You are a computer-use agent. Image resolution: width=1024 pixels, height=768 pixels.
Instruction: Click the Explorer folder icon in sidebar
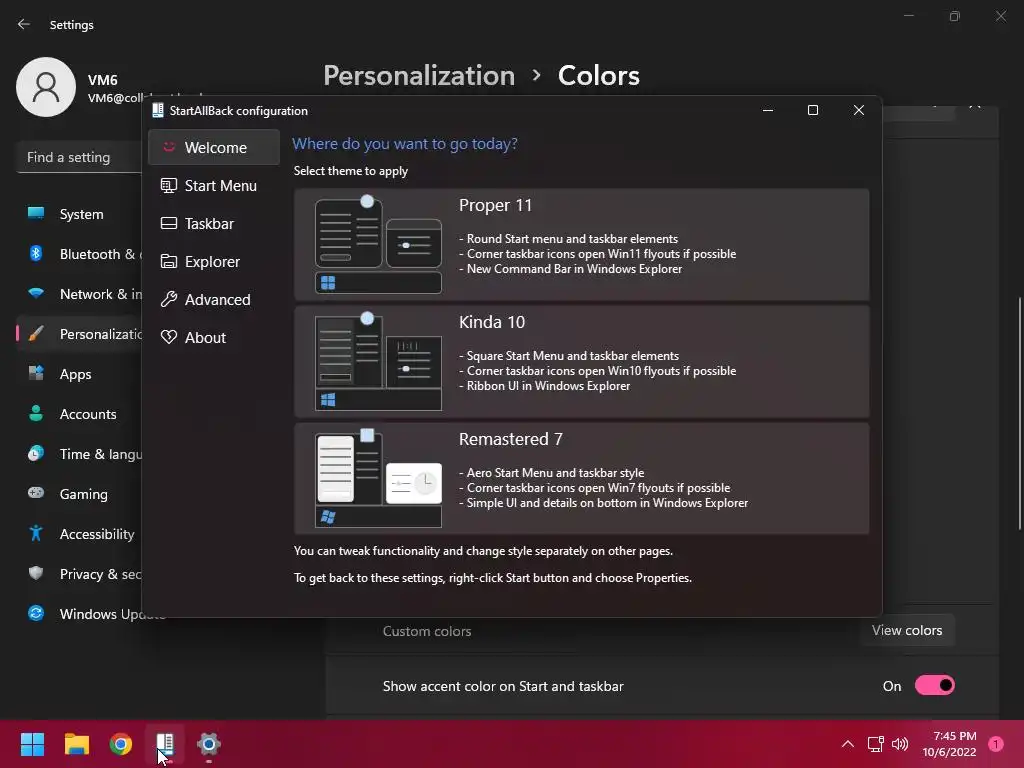coord(168,261)
